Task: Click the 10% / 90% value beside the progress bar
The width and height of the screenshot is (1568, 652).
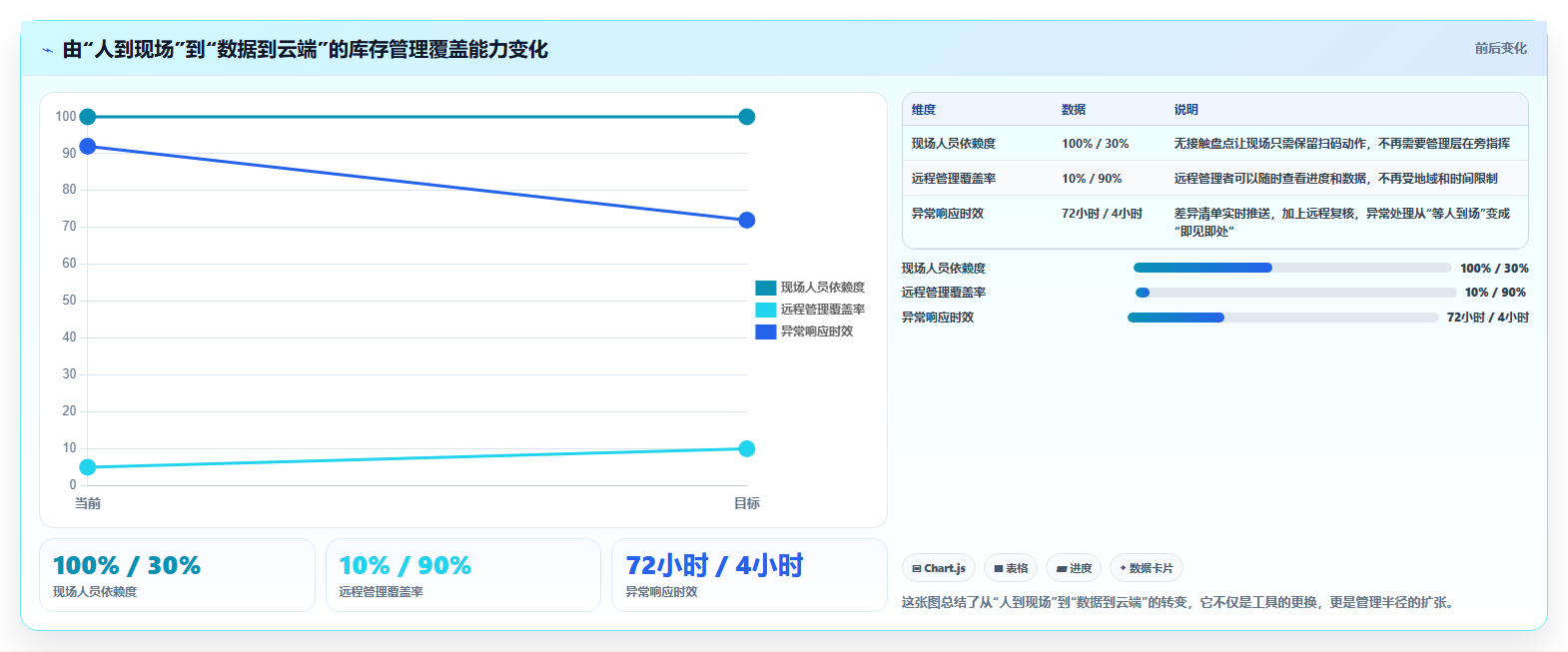Action: 1495,293
